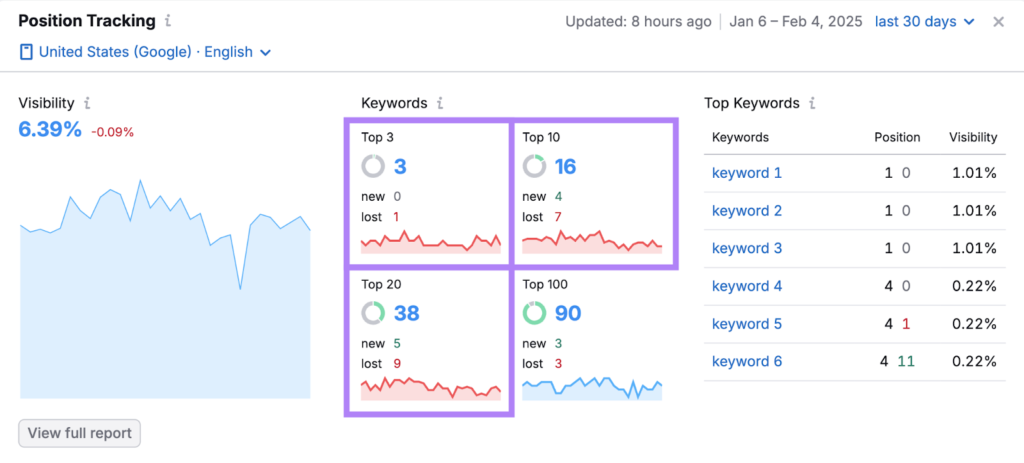1024x463 pixels.
Task: Click info icon next to Top Keywords
Action: [x=813, y=103]
